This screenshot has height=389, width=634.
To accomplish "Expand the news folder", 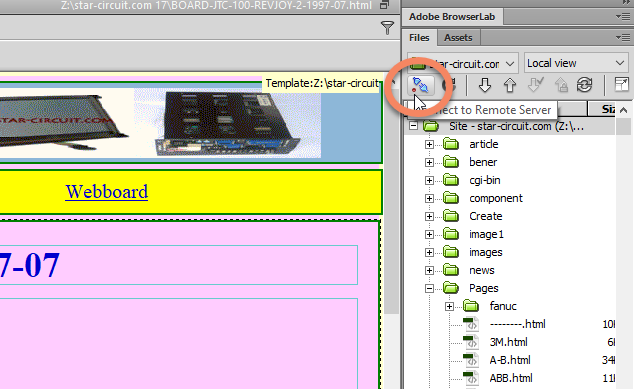I will [x=429, y=270].
